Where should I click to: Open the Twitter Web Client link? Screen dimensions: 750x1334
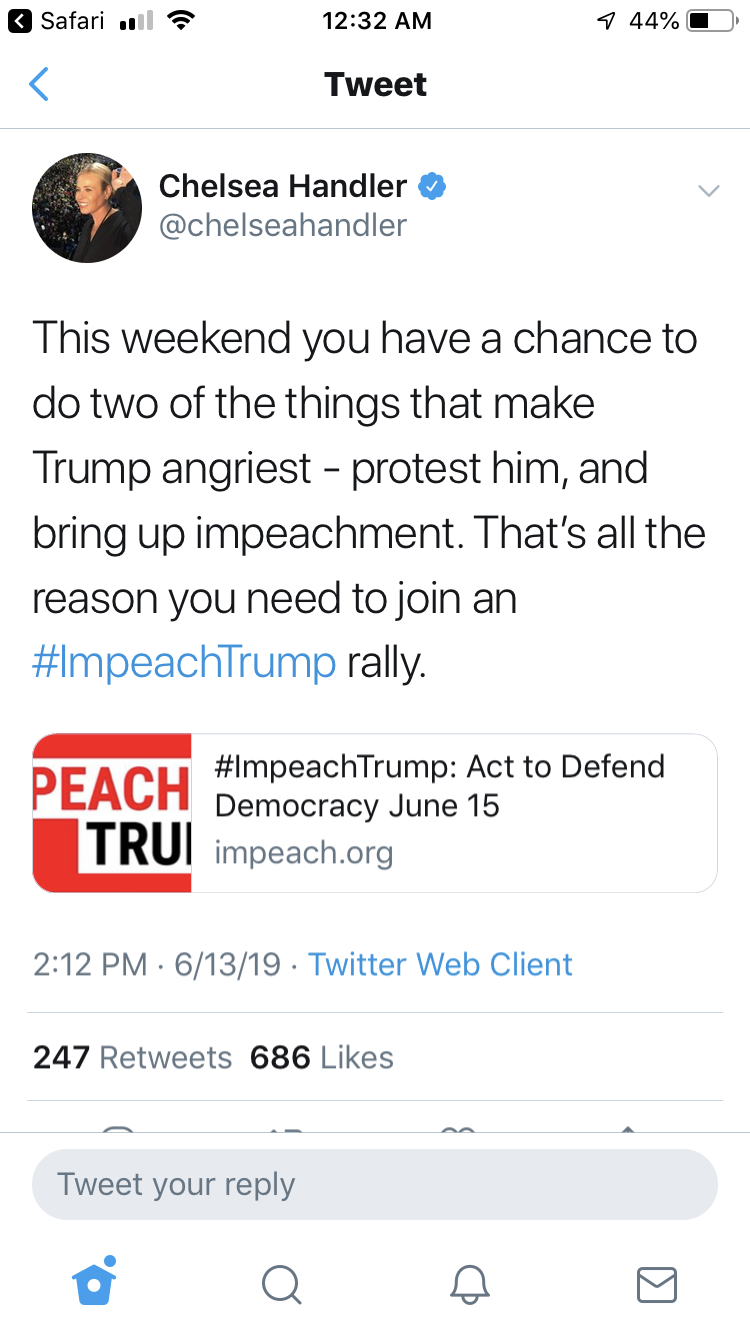pos(440,964)
